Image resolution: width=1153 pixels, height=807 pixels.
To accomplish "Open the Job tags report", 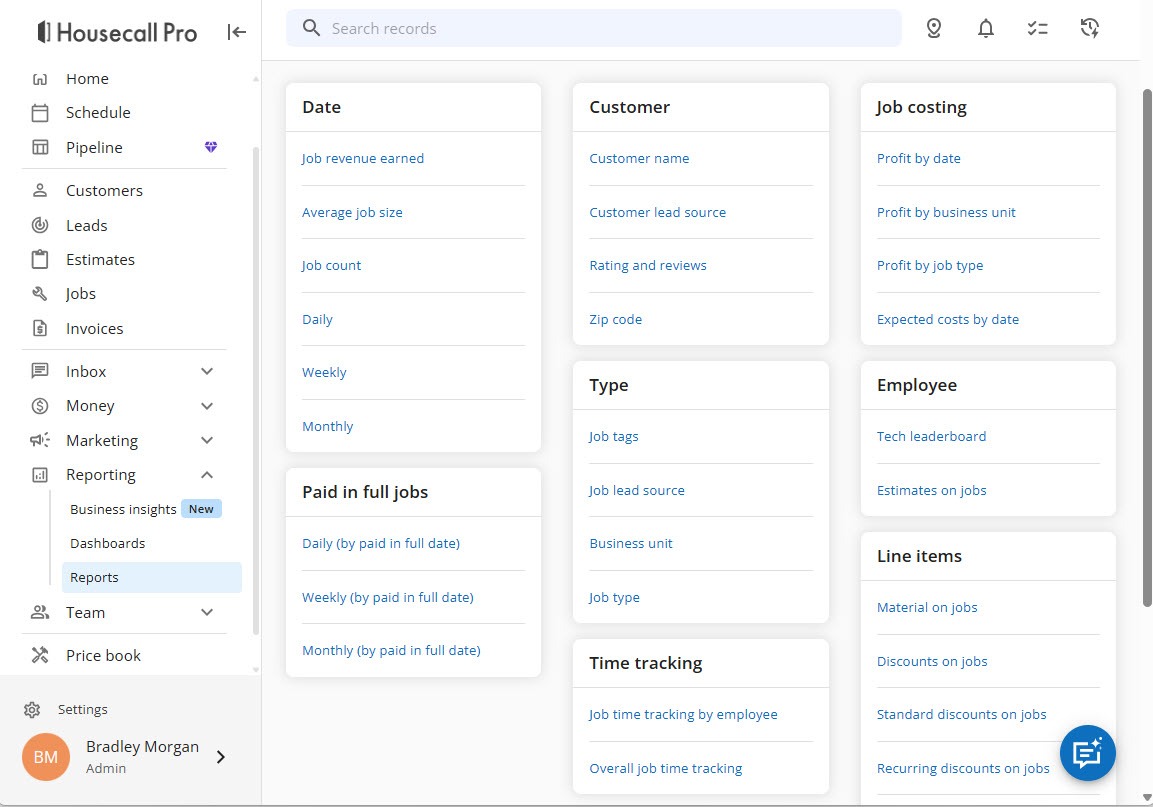I will coord(613,436).
